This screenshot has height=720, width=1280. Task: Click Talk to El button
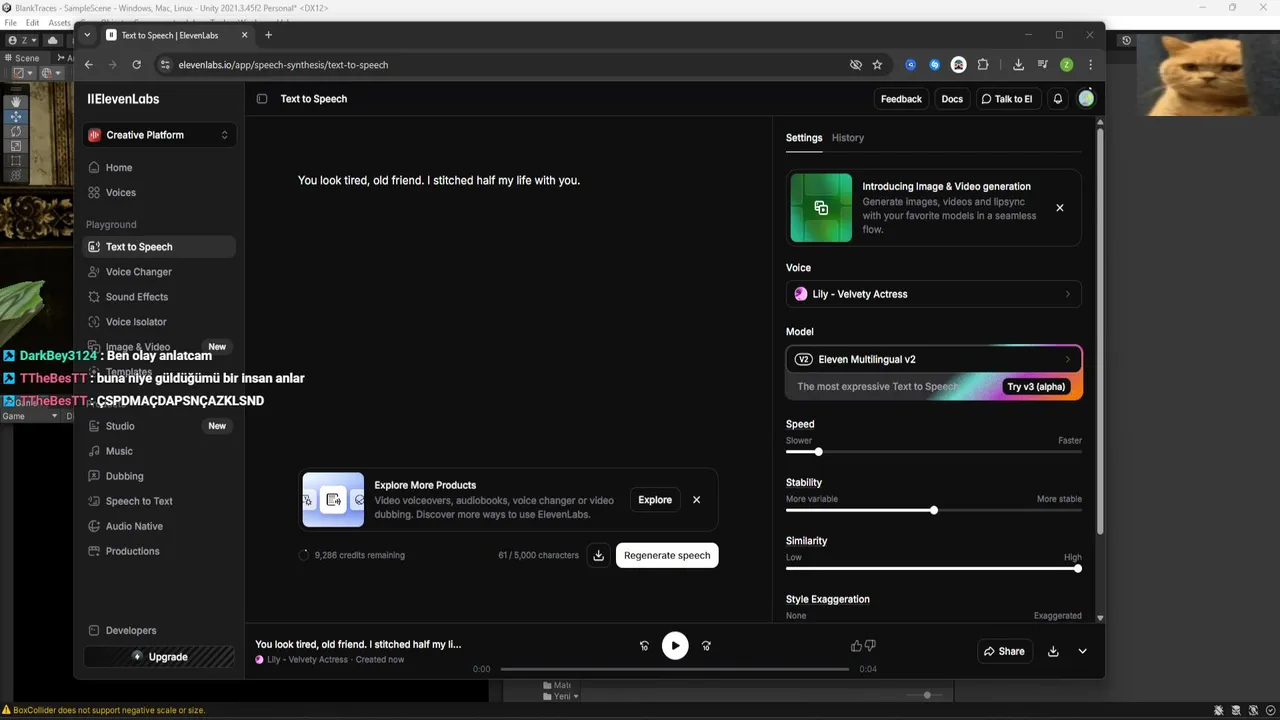coord(1006,99)
